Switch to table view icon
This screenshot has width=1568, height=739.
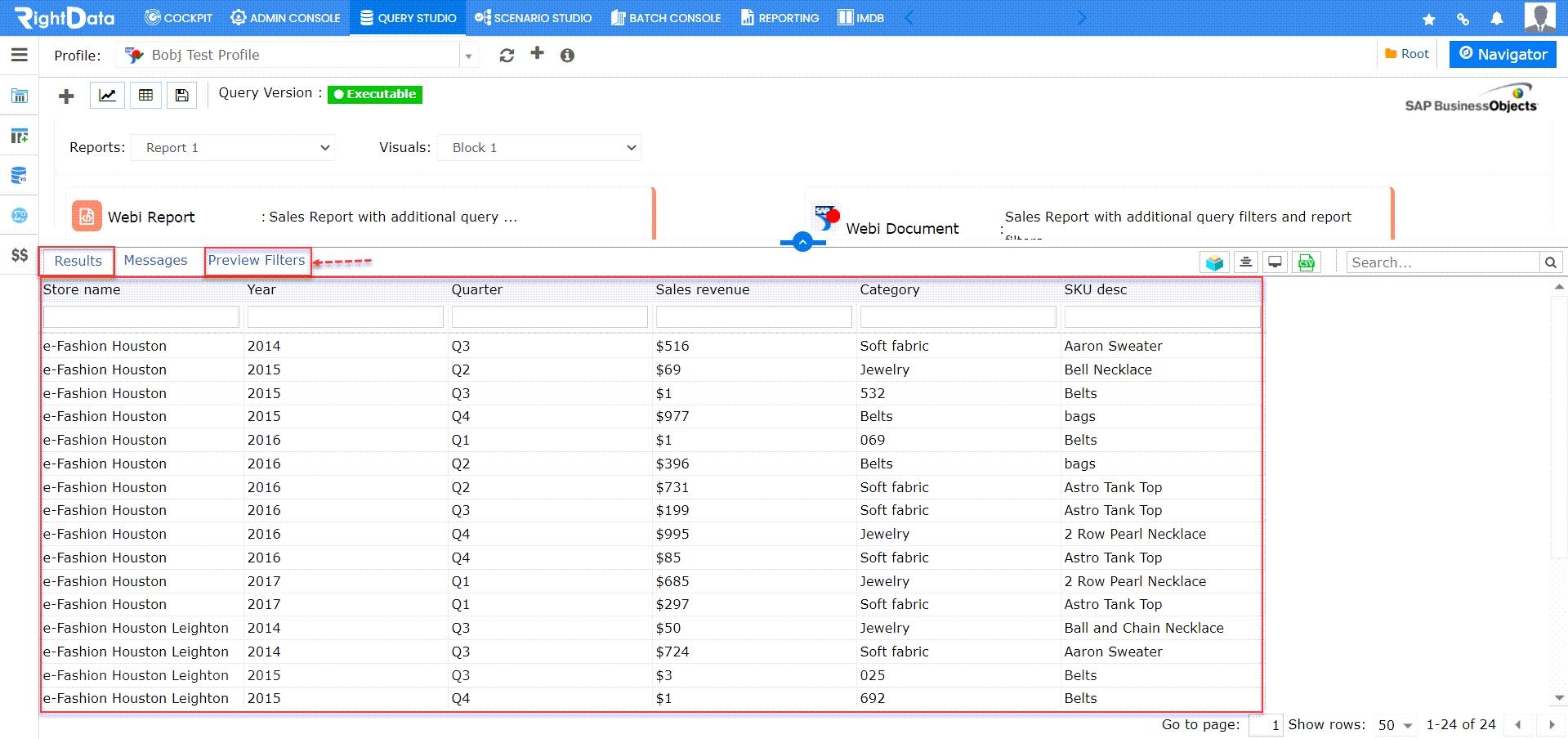coord(145,95)
